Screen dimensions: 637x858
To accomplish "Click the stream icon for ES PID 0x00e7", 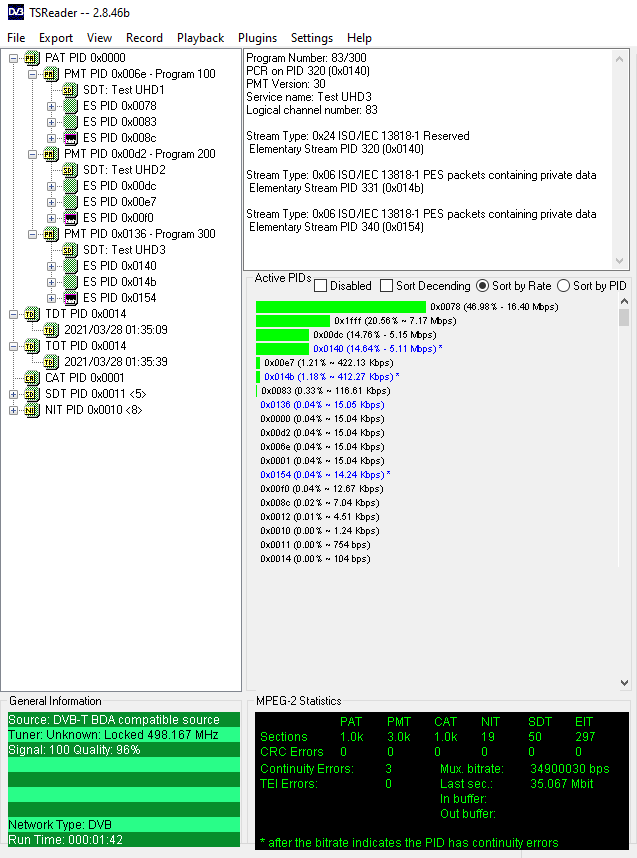I will [x=70, y=202].
